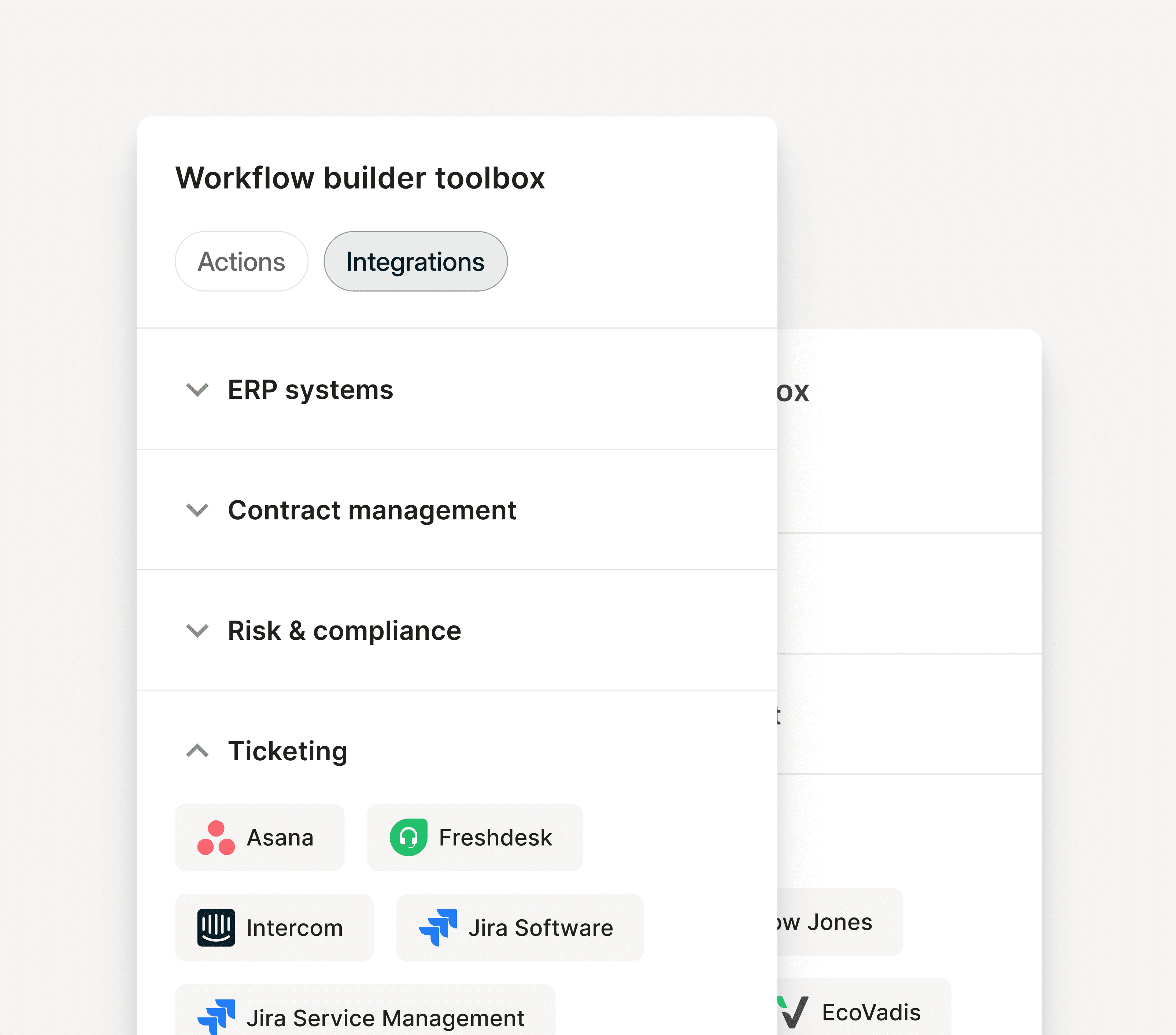Add the Asana integration chip
Image resolution: width=1176 pixels, height=1035 pixels.
[259, 838]
